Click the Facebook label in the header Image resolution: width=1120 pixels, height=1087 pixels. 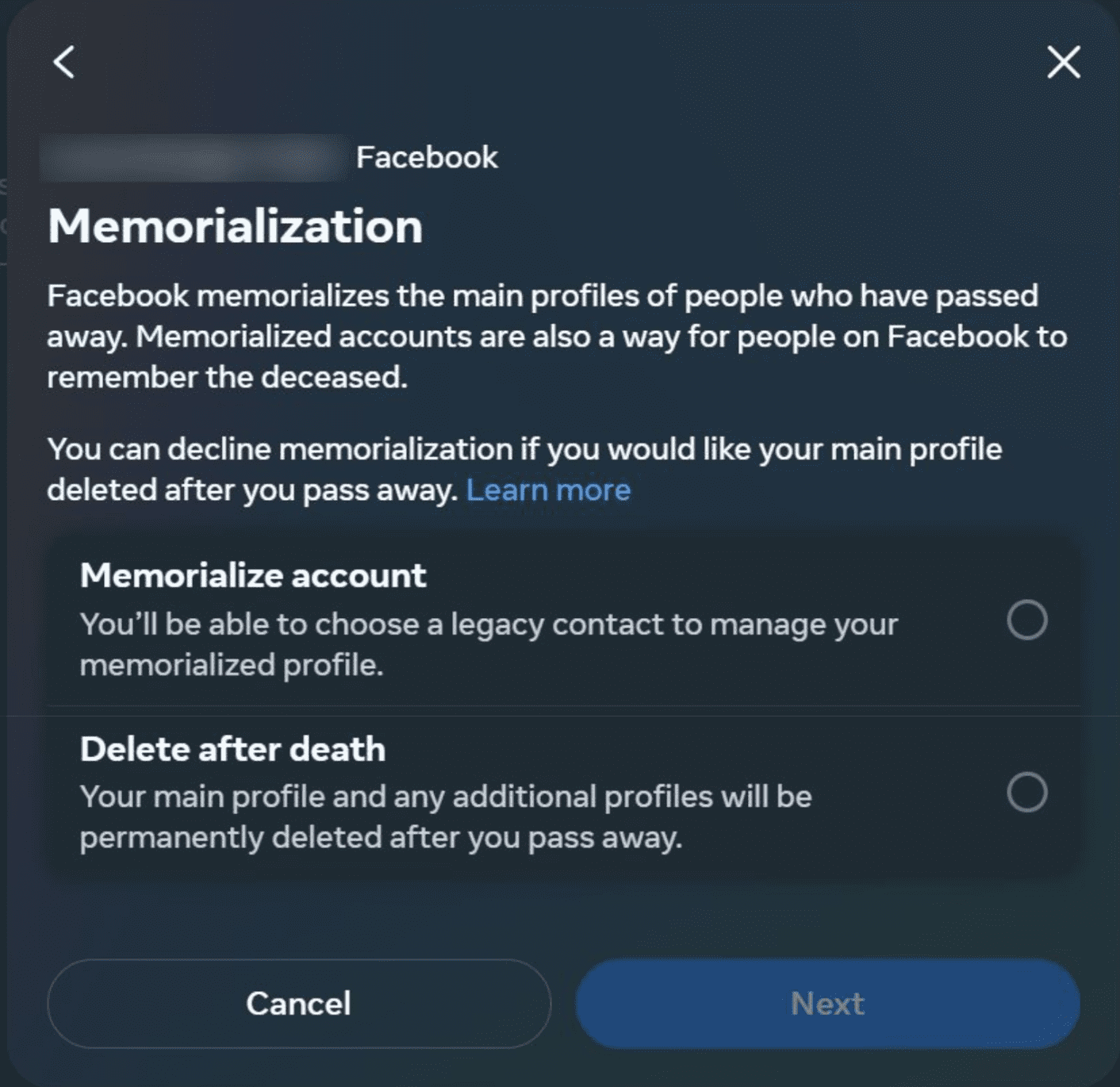tap(428, 157)
